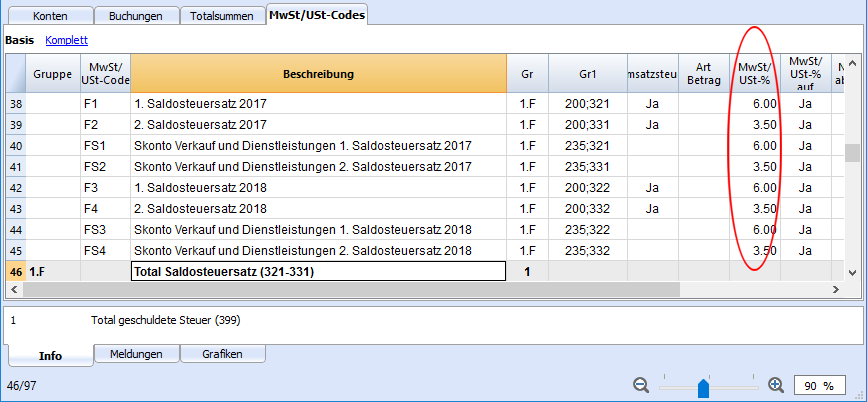Click the MwSt/USt-% column header
This screenshot has height=402, width=867.
pyautogui.click(x=755, y=74)
